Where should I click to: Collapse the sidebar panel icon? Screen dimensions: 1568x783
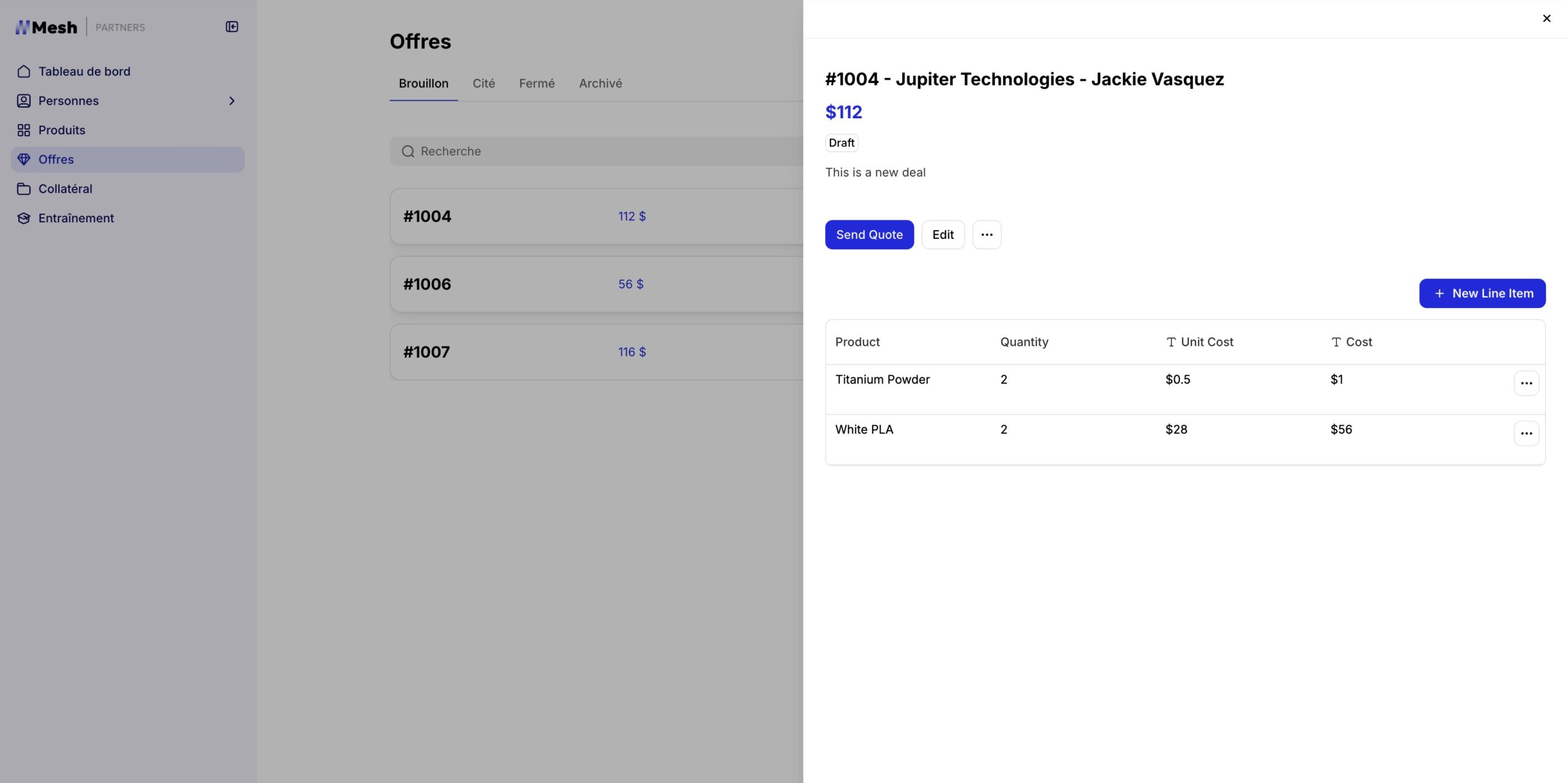[x=232, y=27]
